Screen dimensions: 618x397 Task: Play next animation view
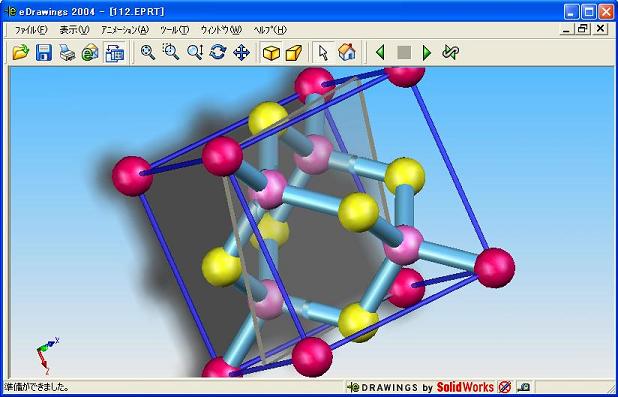tap(427, 52)
